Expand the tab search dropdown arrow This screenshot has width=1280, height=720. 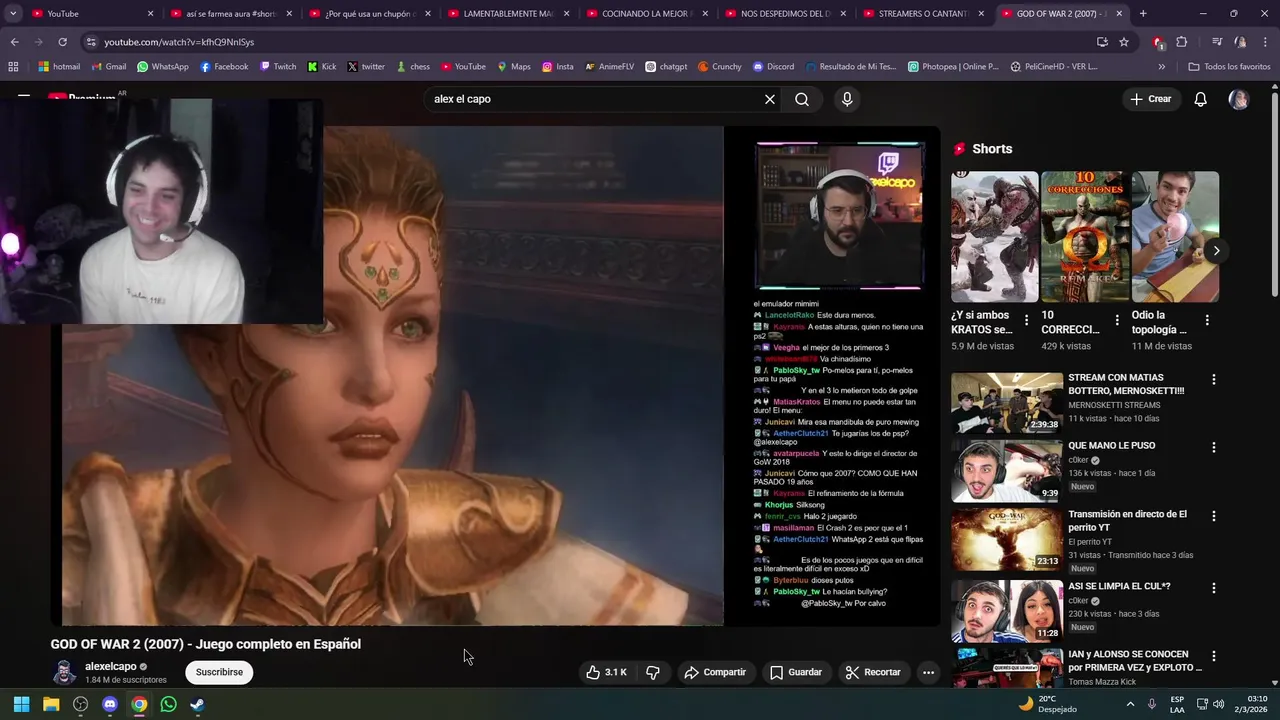point(13,14)
